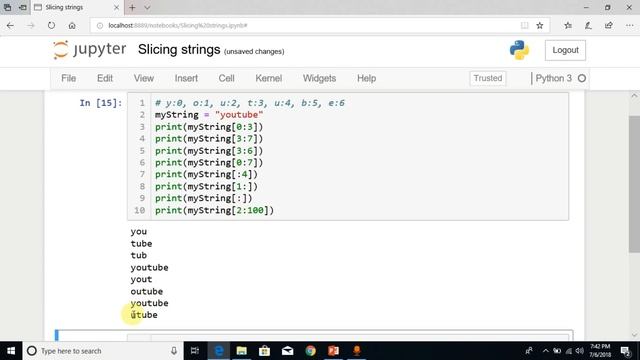640x360 pixels.
Task: Expand the tab preview chevron
Action: pyautogui.click(x=147, y=7)
